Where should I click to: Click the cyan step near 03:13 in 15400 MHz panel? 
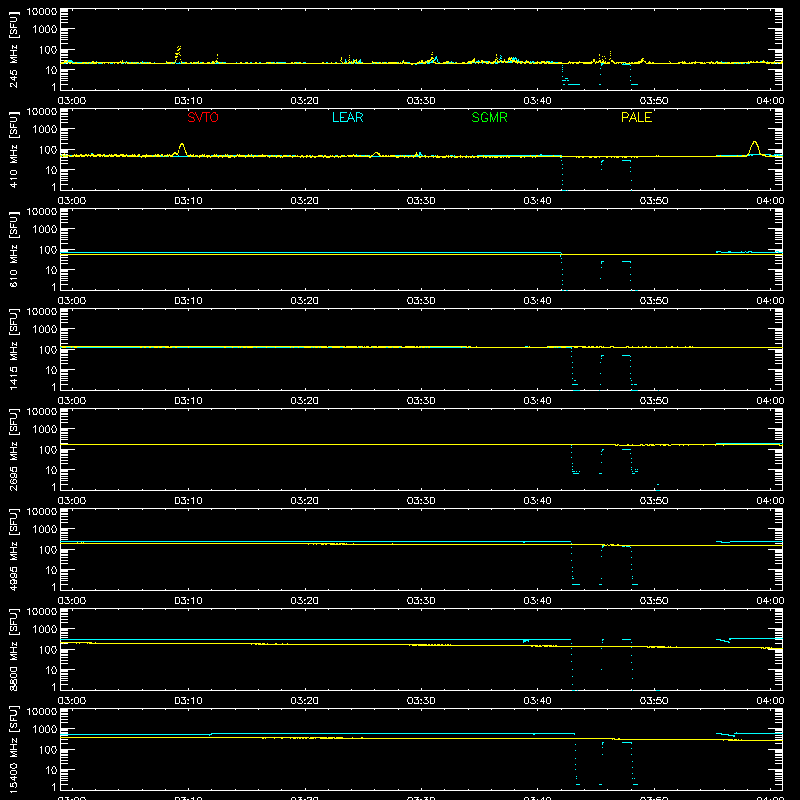pyautogui.click(x=211, y=734)
